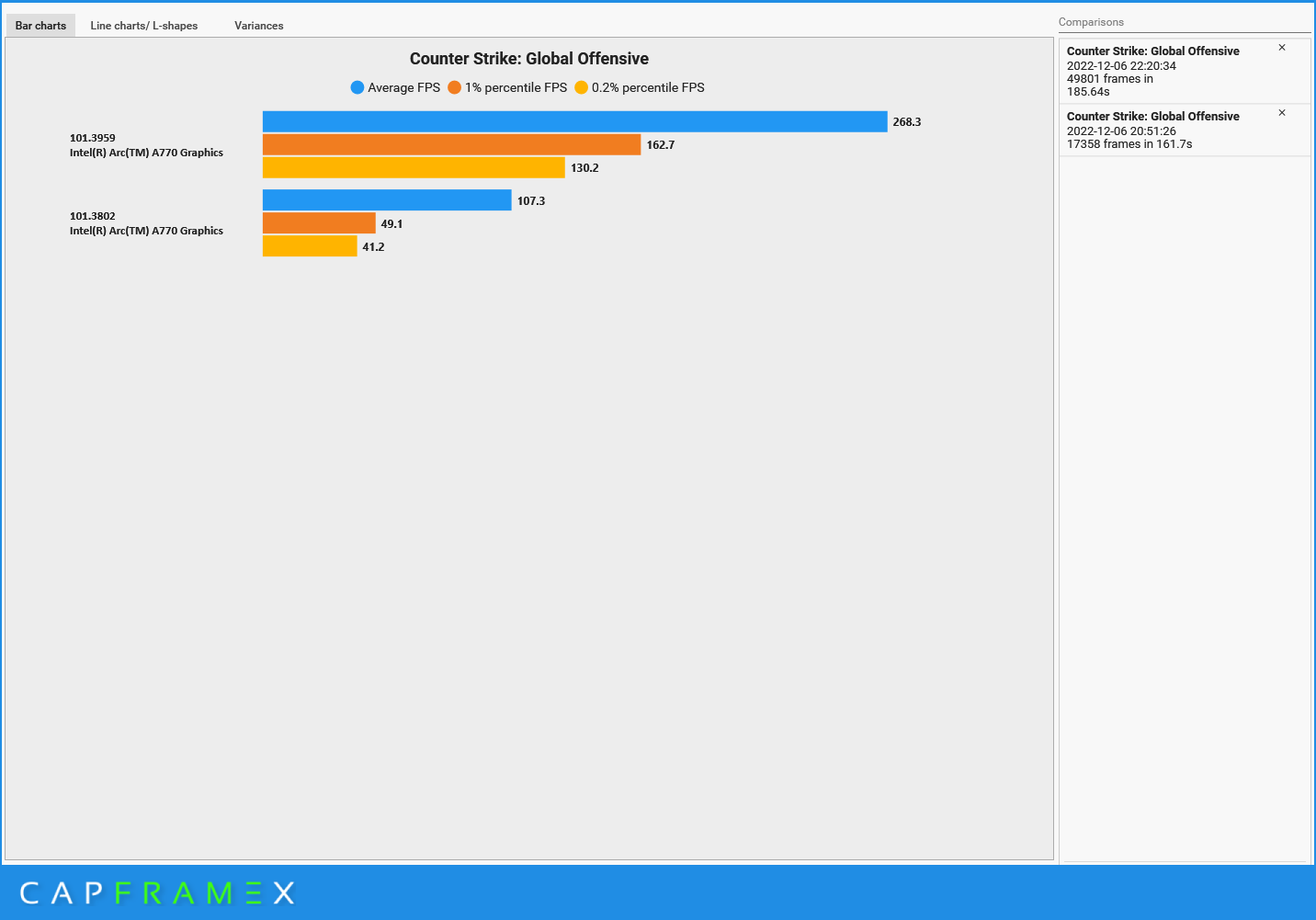Click the 49.1 1% percentile bar
The height and width of the screenshot is (920, 1316).
[319, 223]
